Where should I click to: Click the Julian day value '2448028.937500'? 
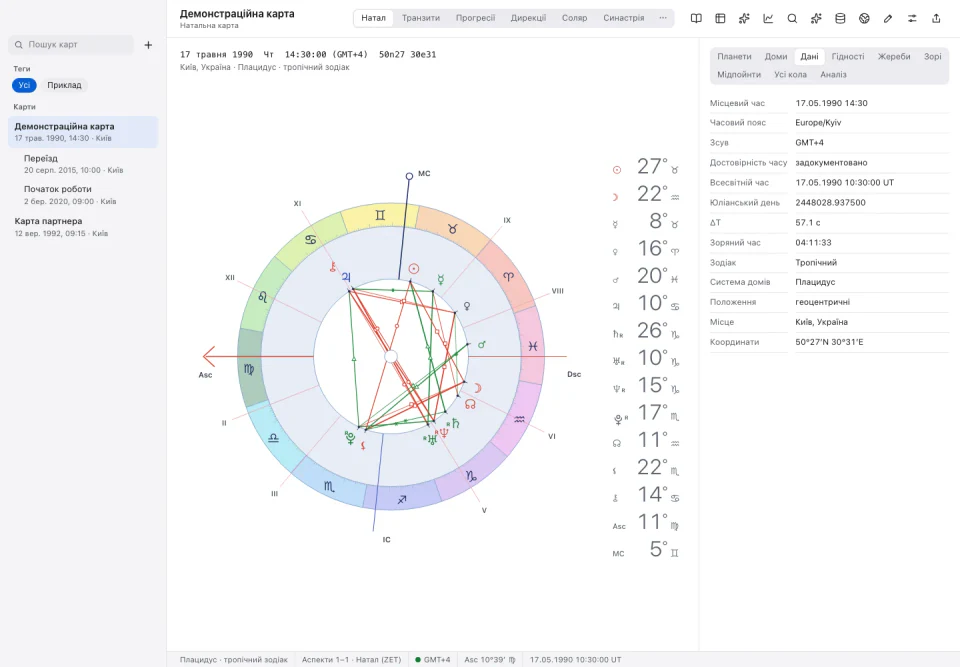click(x=830, y=203)
